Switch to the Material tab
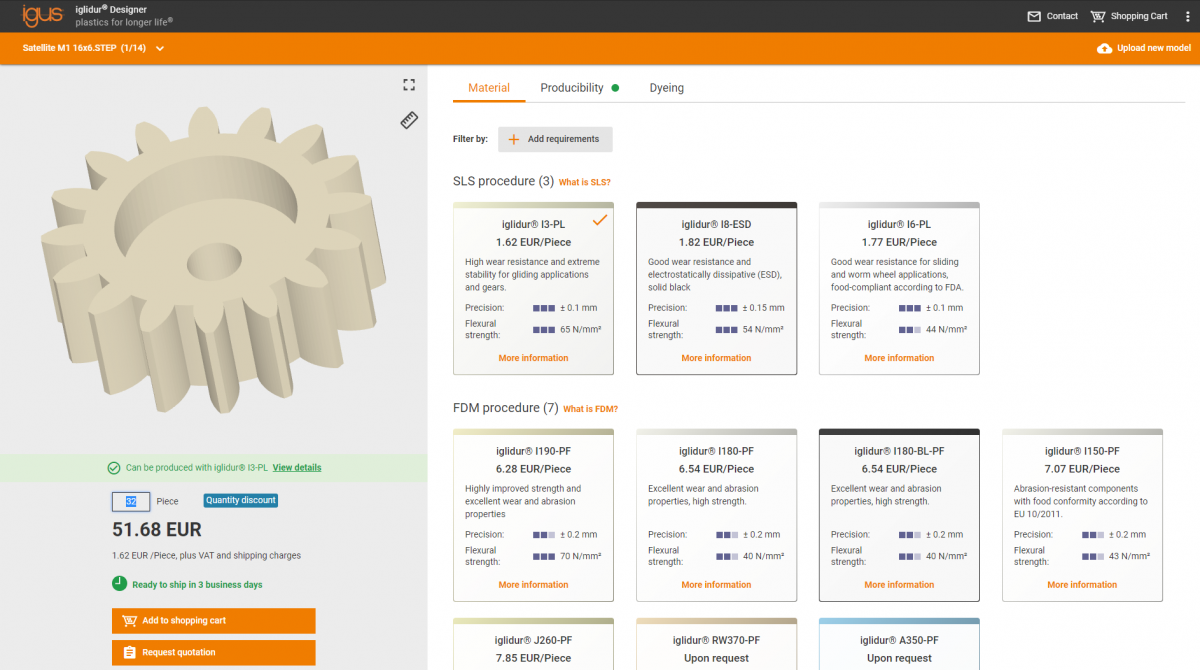Viewport: 1200px width, 670px height. [489, 88]
